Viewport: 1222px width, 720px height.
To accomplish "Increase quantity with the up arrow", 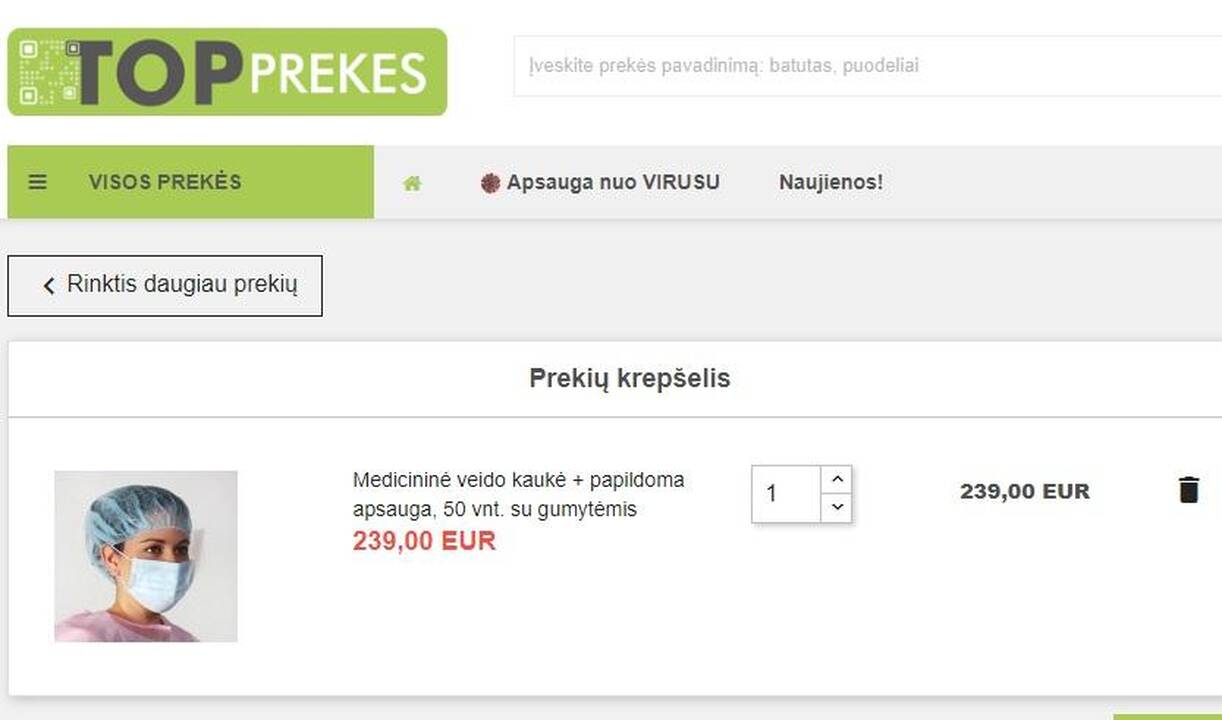I will pos(837,479).
